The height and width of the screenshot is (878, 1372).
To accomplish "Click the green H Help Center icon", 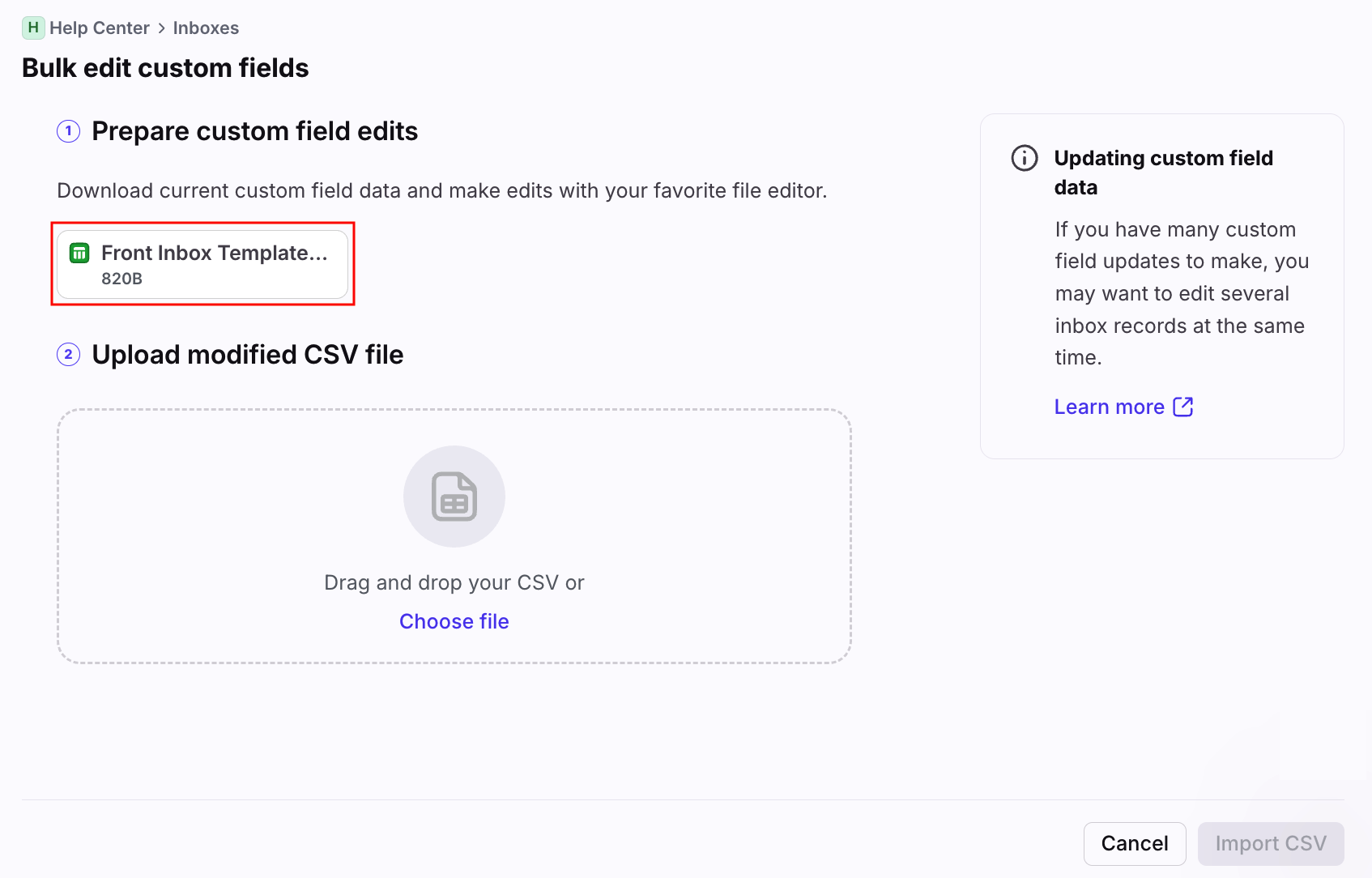I will coord(33,28).
